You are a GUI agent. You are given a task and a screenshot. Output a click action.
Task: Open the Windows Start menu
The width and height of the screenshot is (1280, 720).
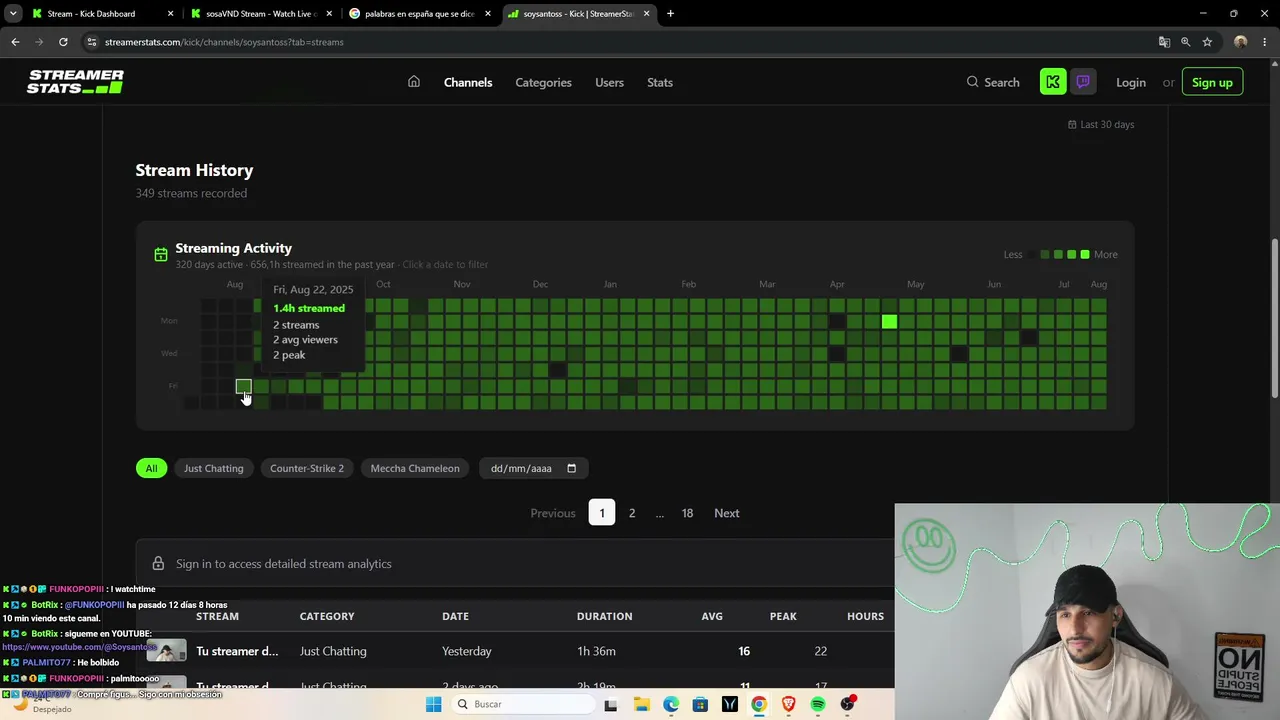click(433, 704)
